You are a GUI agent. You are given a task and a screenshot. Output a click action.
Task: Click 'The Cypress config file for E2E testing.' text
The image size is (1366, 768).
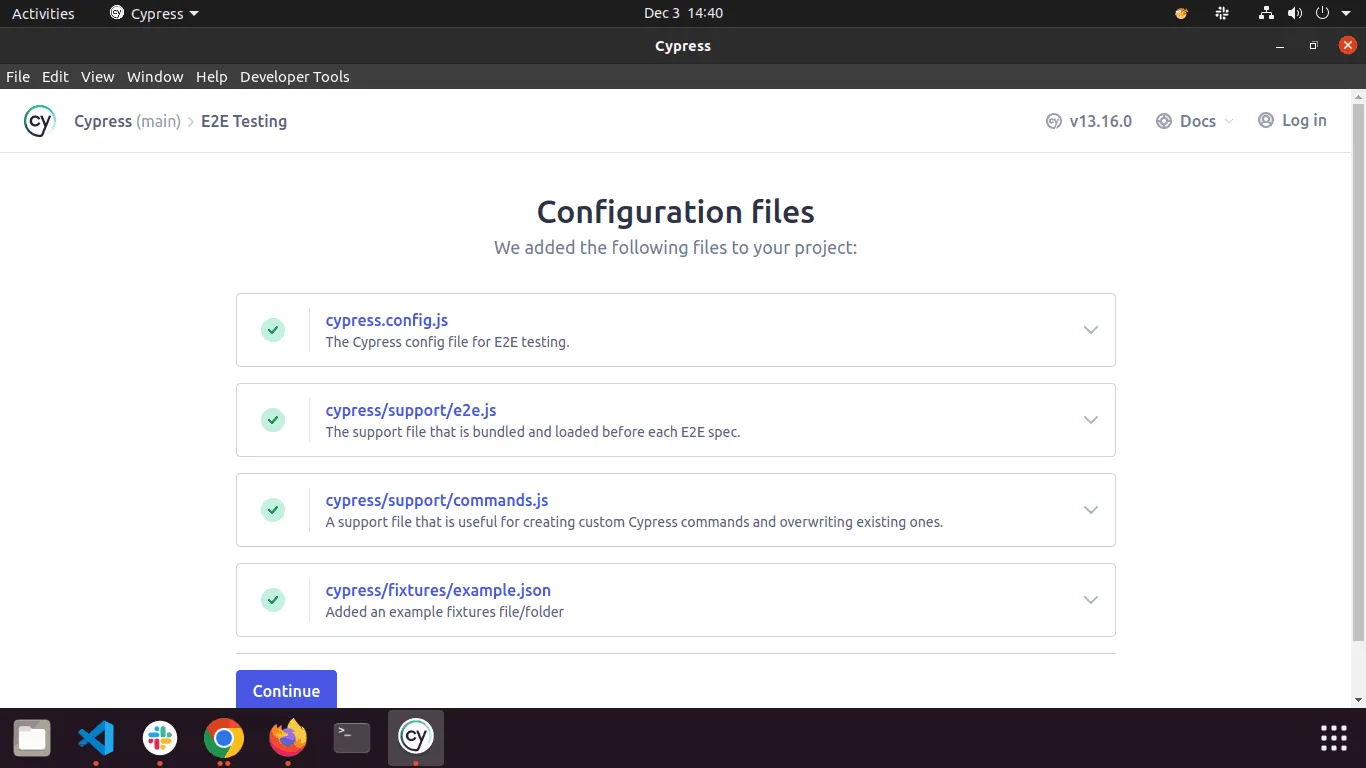(x=447, y=342)
